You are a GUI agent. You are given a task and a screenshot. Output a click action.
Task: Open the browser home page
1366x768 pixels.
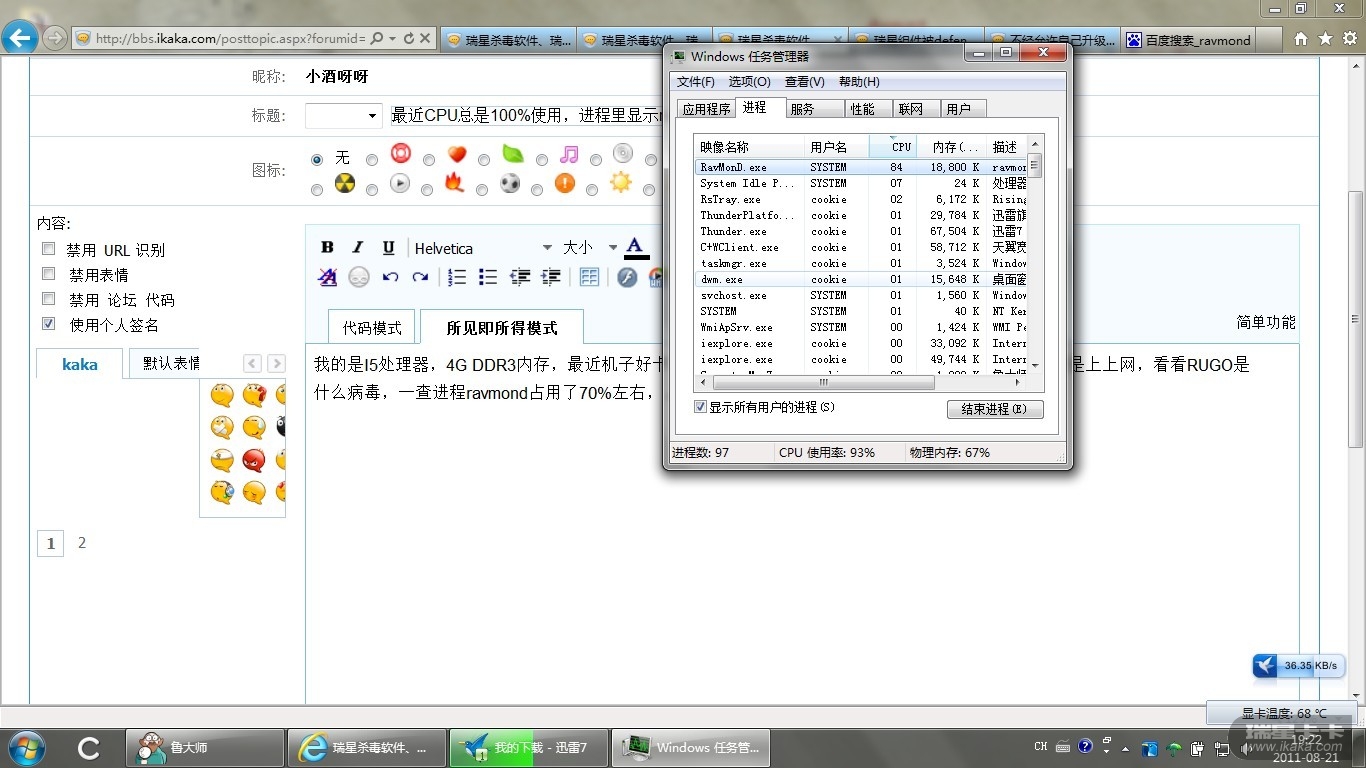tap(1300, 39)
